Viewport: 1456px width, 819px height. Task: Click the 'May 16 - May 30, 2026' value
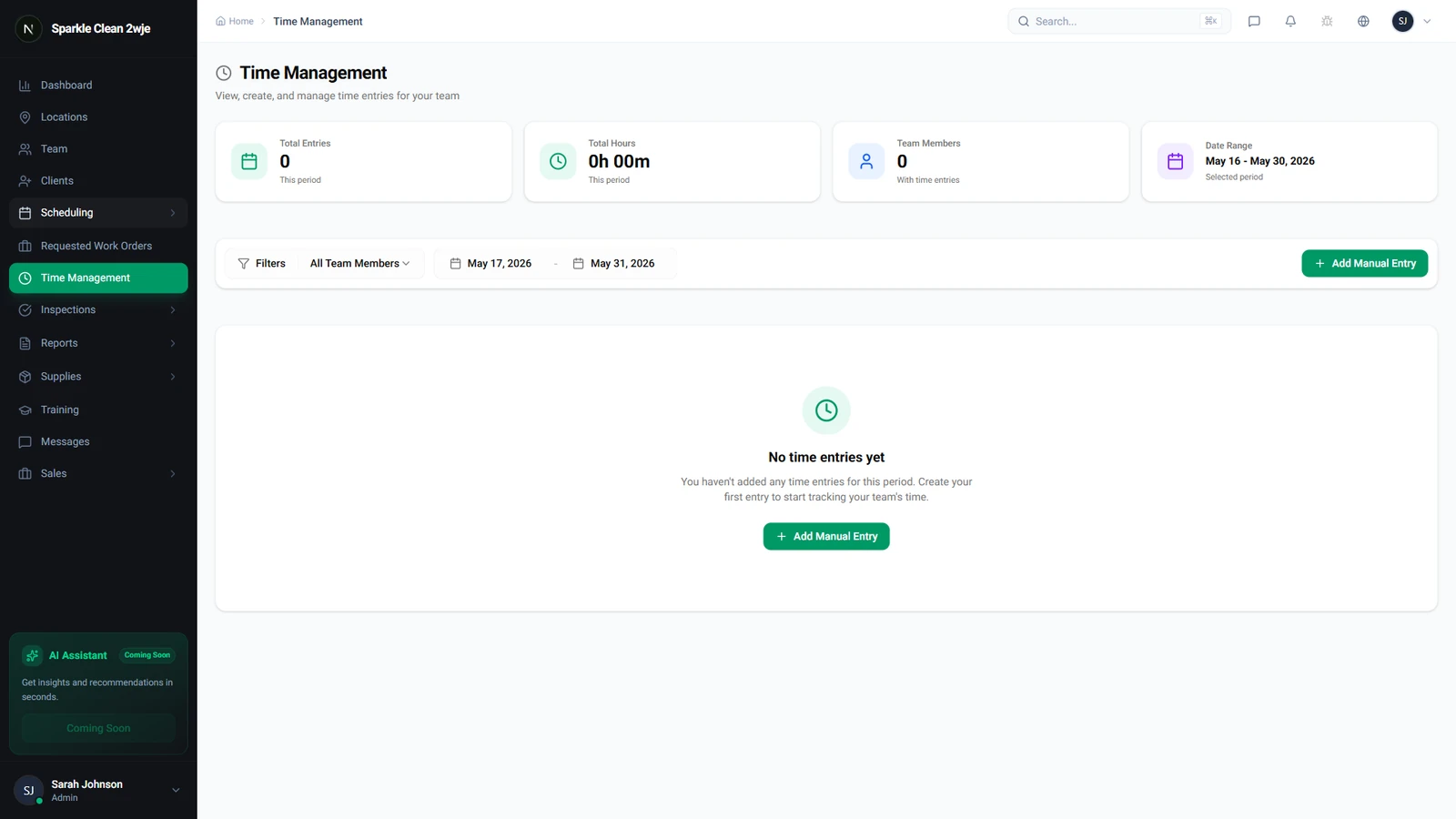pyautogui.click(x=1259, y=161)
